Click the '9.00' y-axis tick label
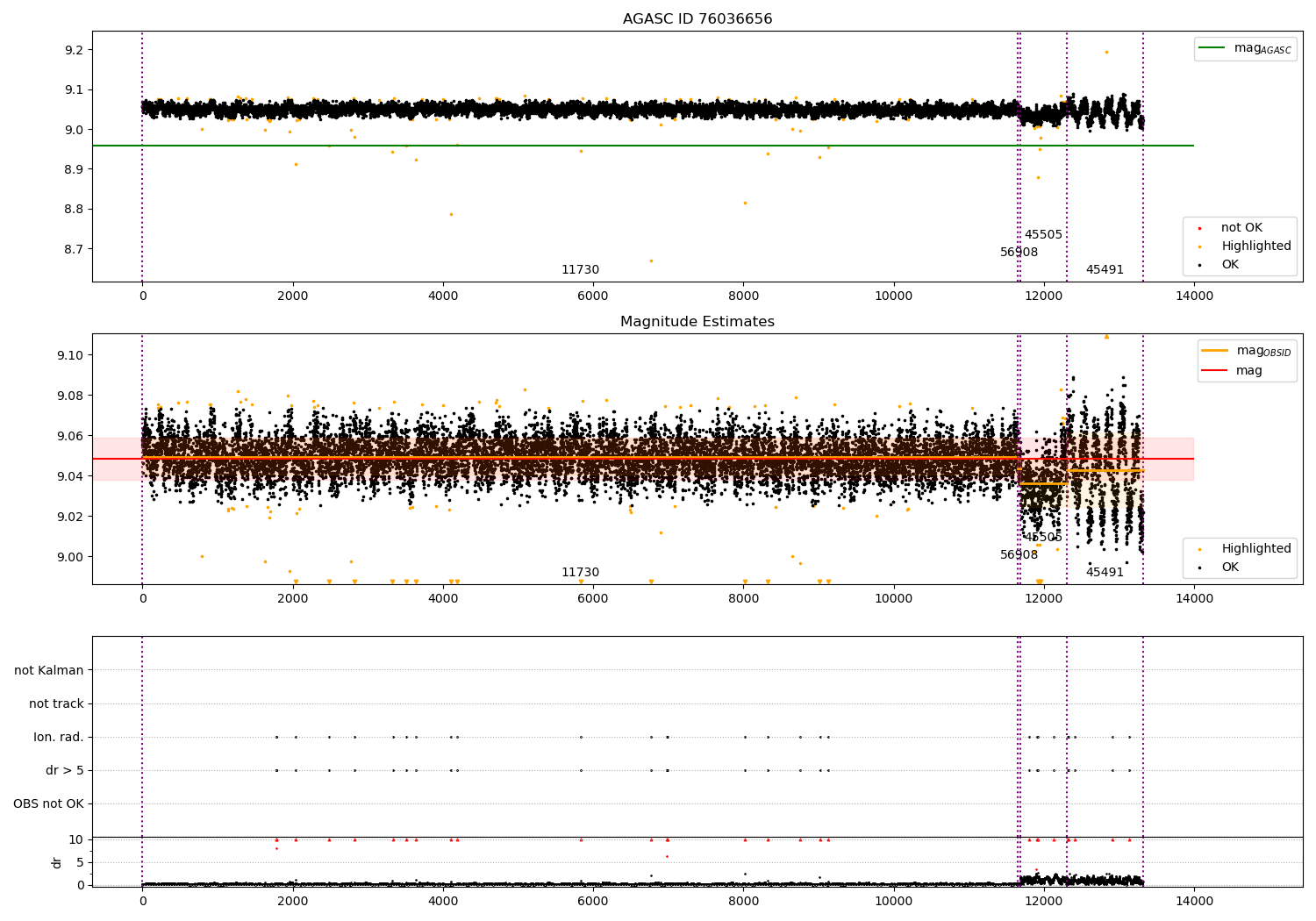This screenshot has width=1316, height=921. coord(71,557)
